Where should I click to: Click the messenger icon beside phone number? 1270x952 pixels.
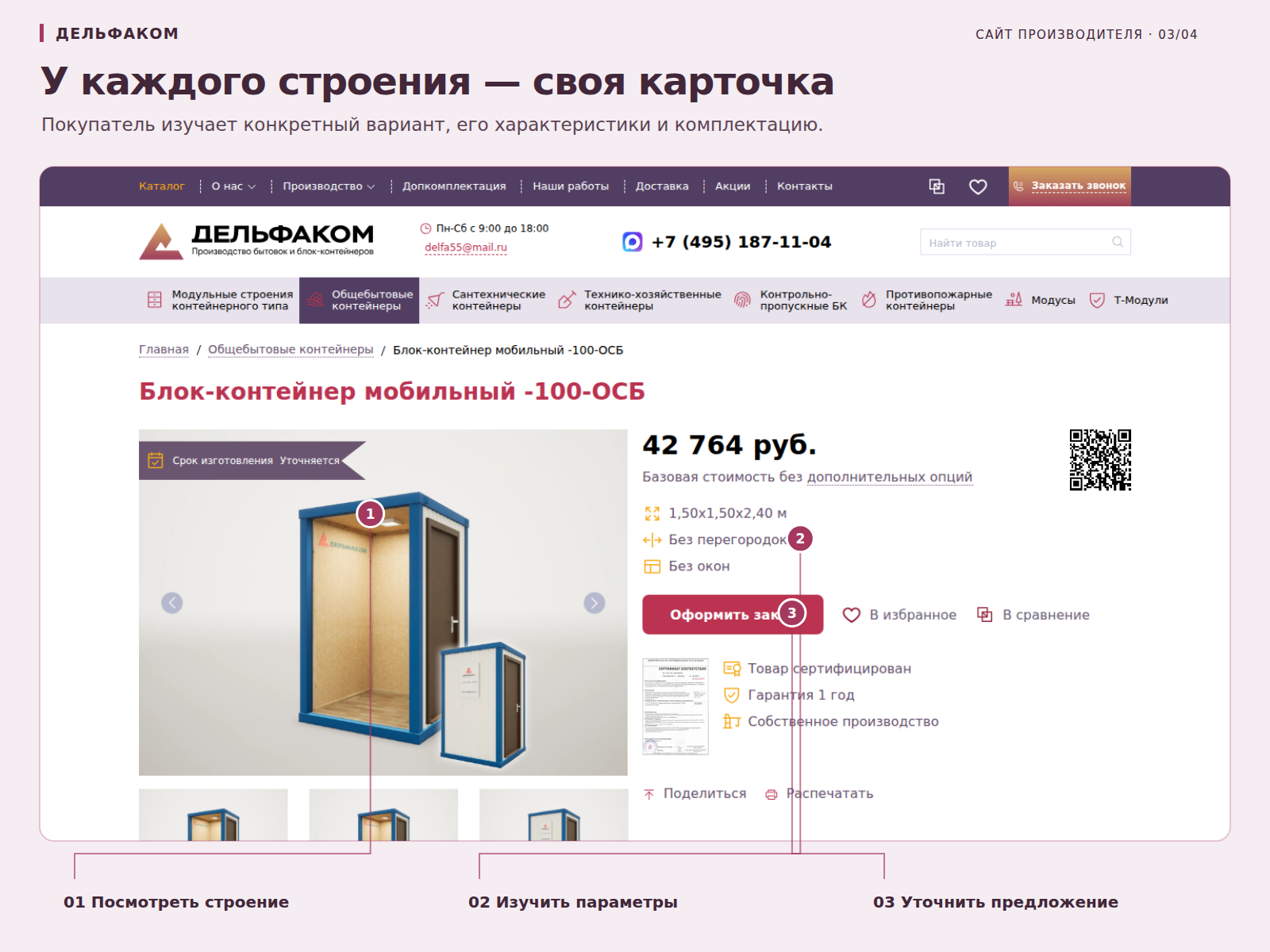click(x=633, y=241)
